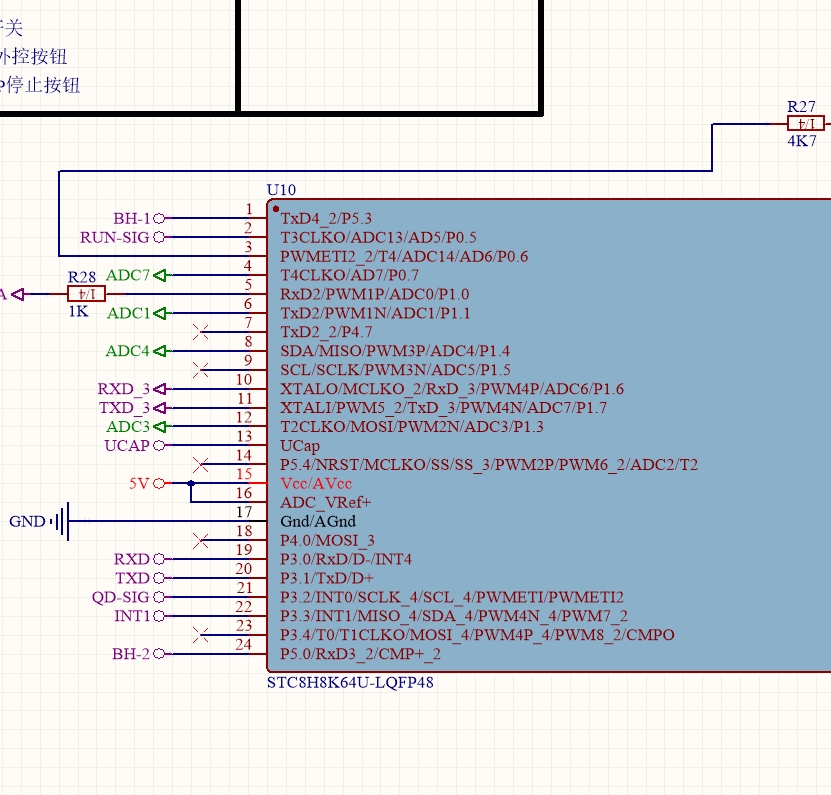Screen dimensions: 831x795
Task: Click the no-connect marker on pin 9
Action: point(201,370)
